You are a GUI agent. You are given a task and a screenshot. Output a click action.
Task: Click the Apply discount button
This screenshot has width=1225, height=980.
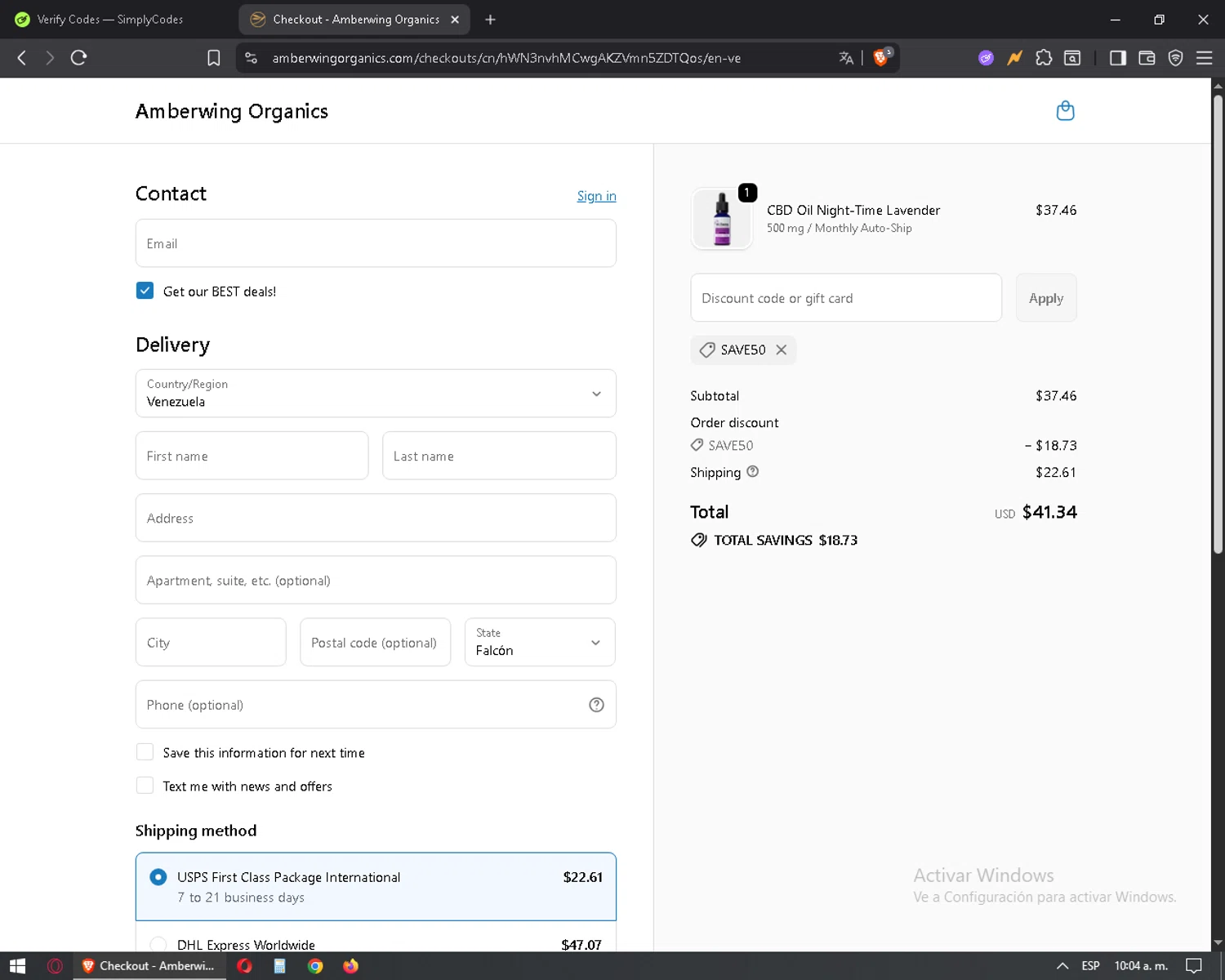coord(1046,298)
